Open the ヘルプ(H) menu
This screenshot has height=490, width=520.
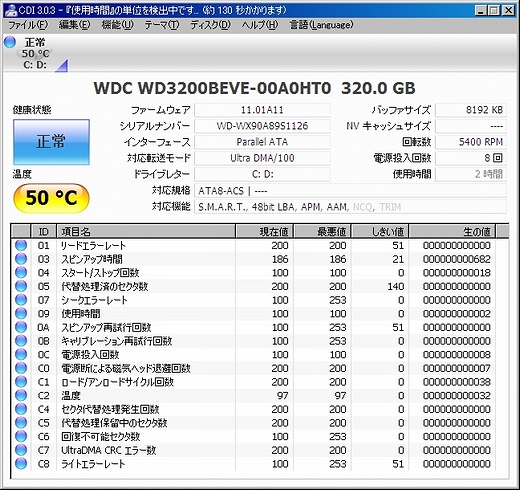tap(260, 25)
